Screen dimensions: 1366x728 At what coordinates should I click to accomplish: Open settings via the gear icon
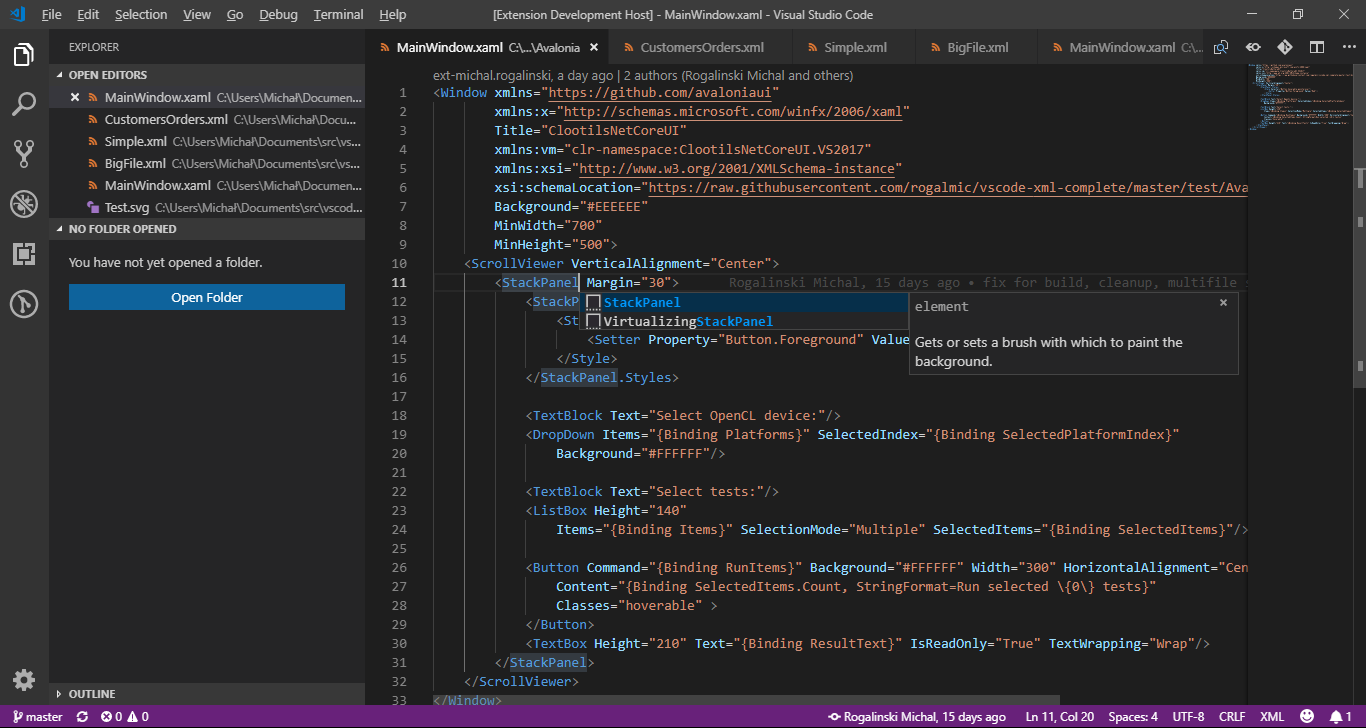[x=24, y=679]
